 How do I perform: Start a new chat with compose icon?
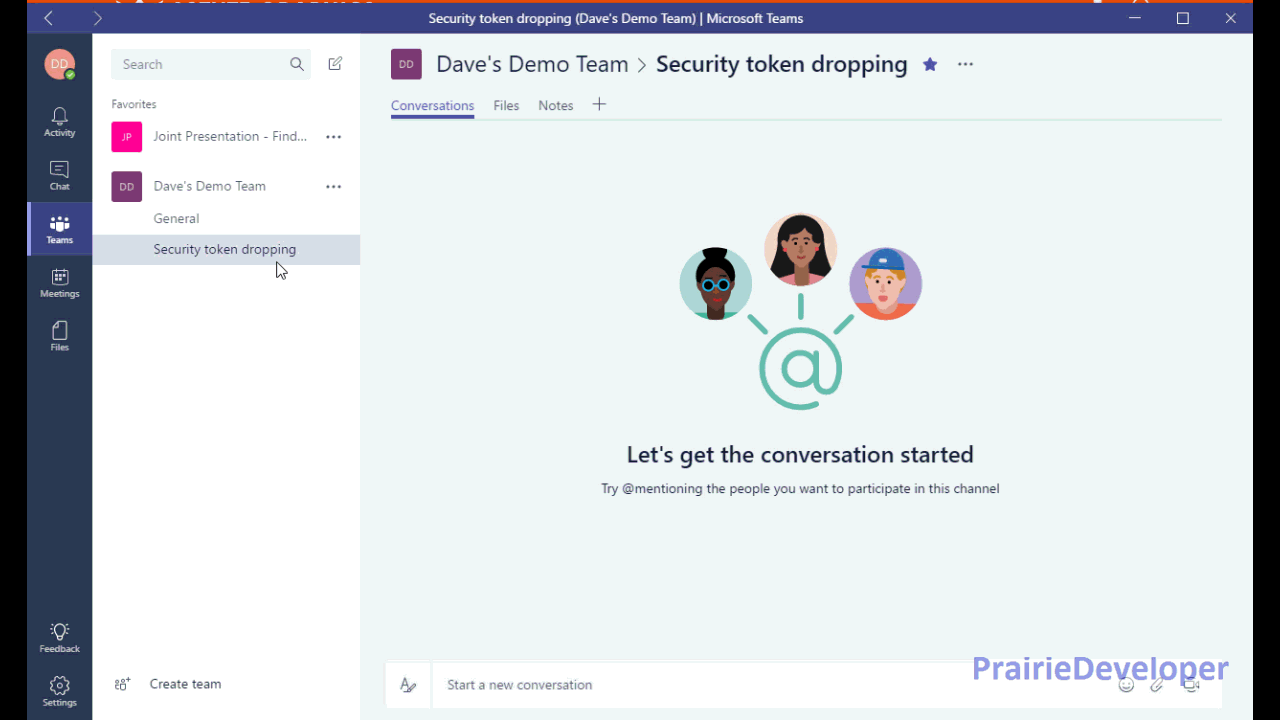(x=335, y=64)
